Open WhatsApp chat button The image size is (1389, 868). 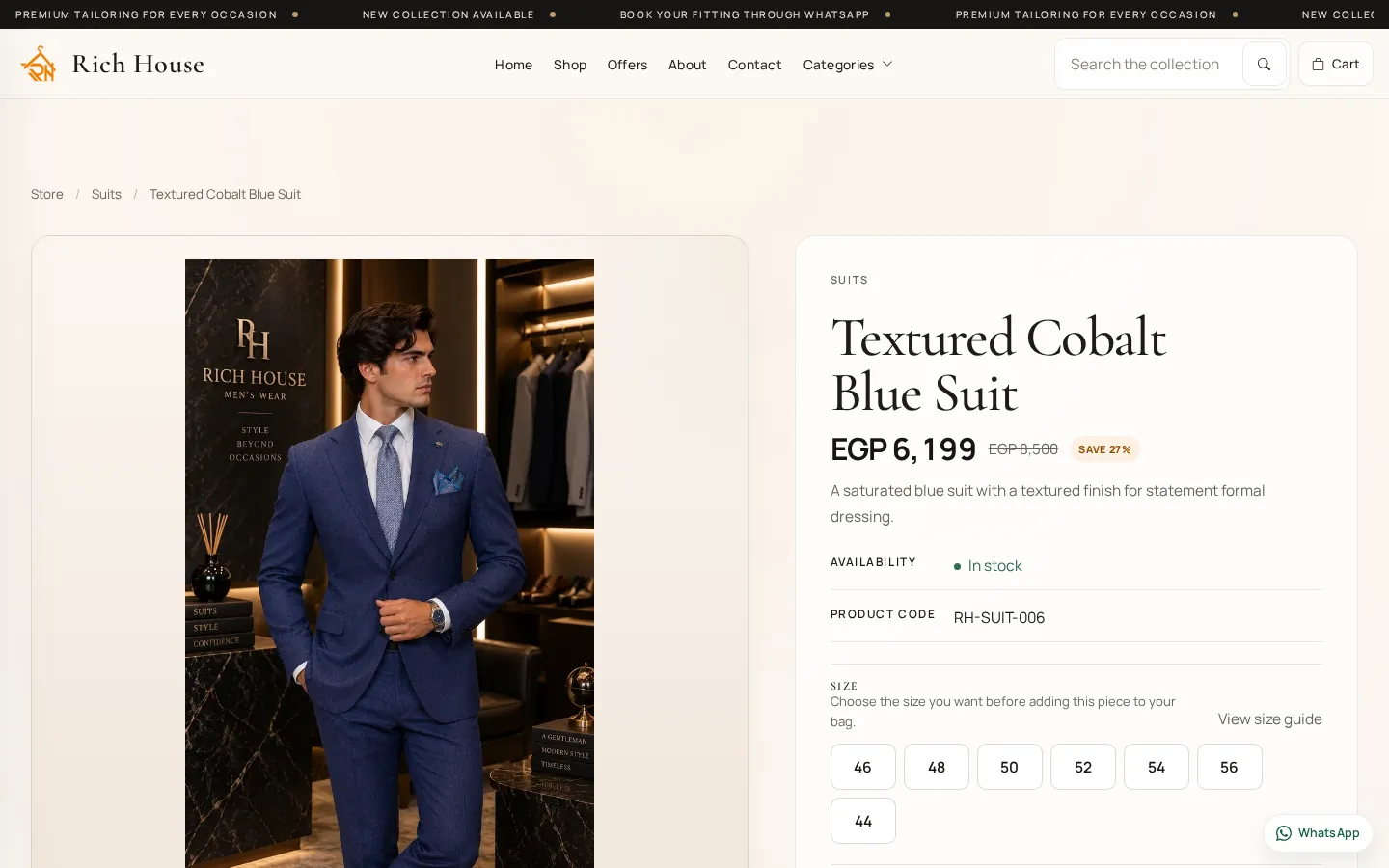1318,833
